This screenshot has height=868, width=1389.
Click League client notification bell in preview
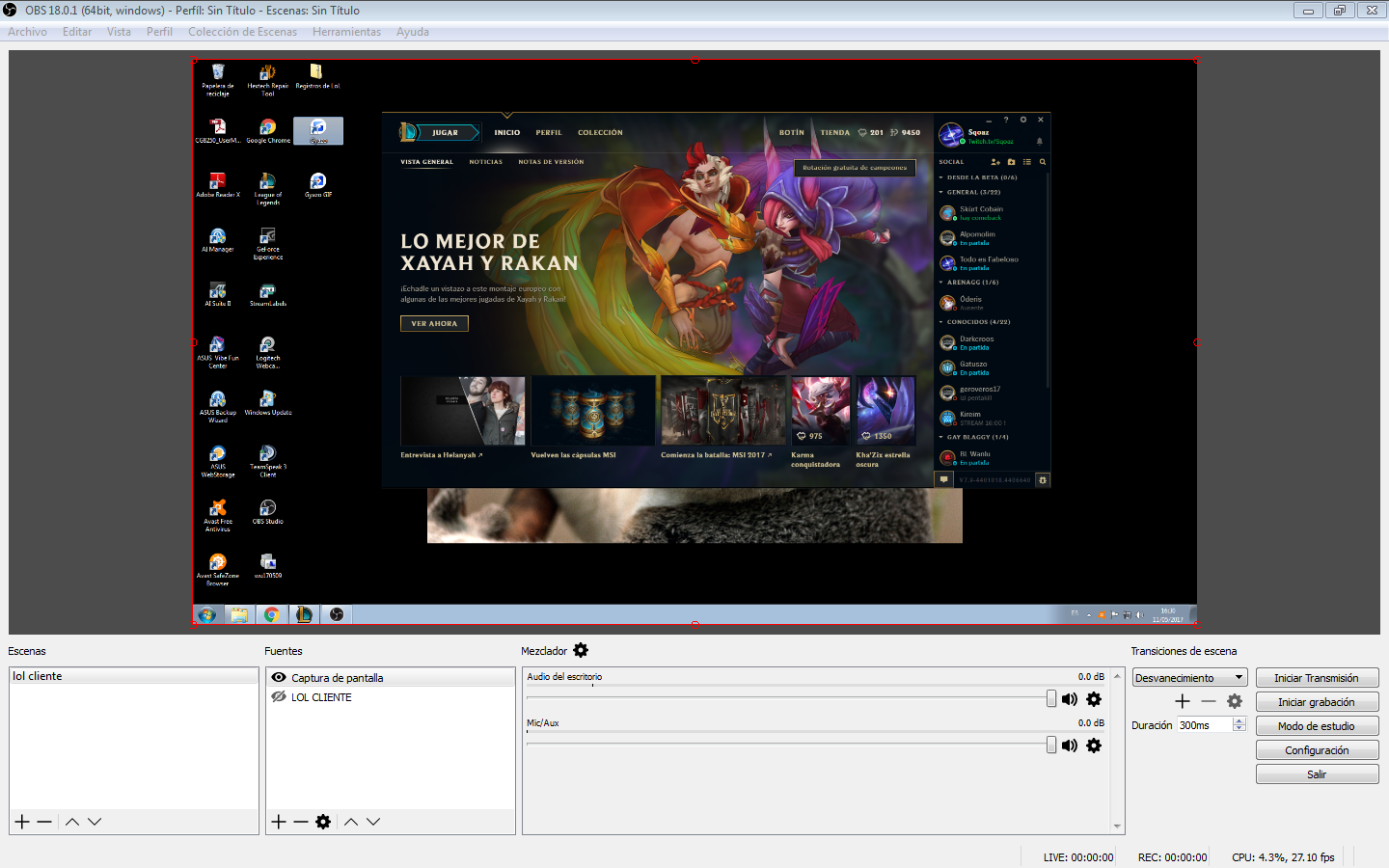click(1039, 141)
